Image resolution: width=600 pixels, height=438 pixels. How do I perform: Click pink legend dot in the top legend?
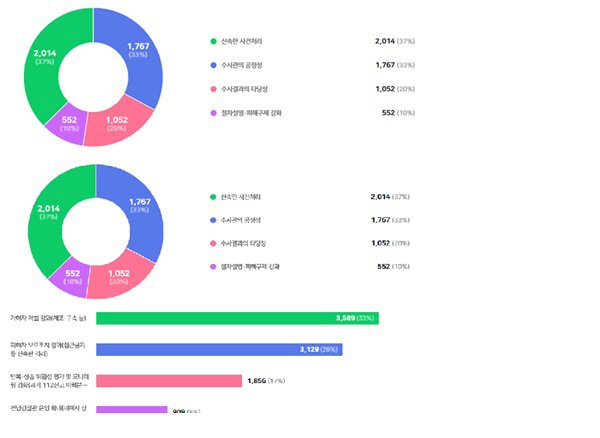point(213,89)
